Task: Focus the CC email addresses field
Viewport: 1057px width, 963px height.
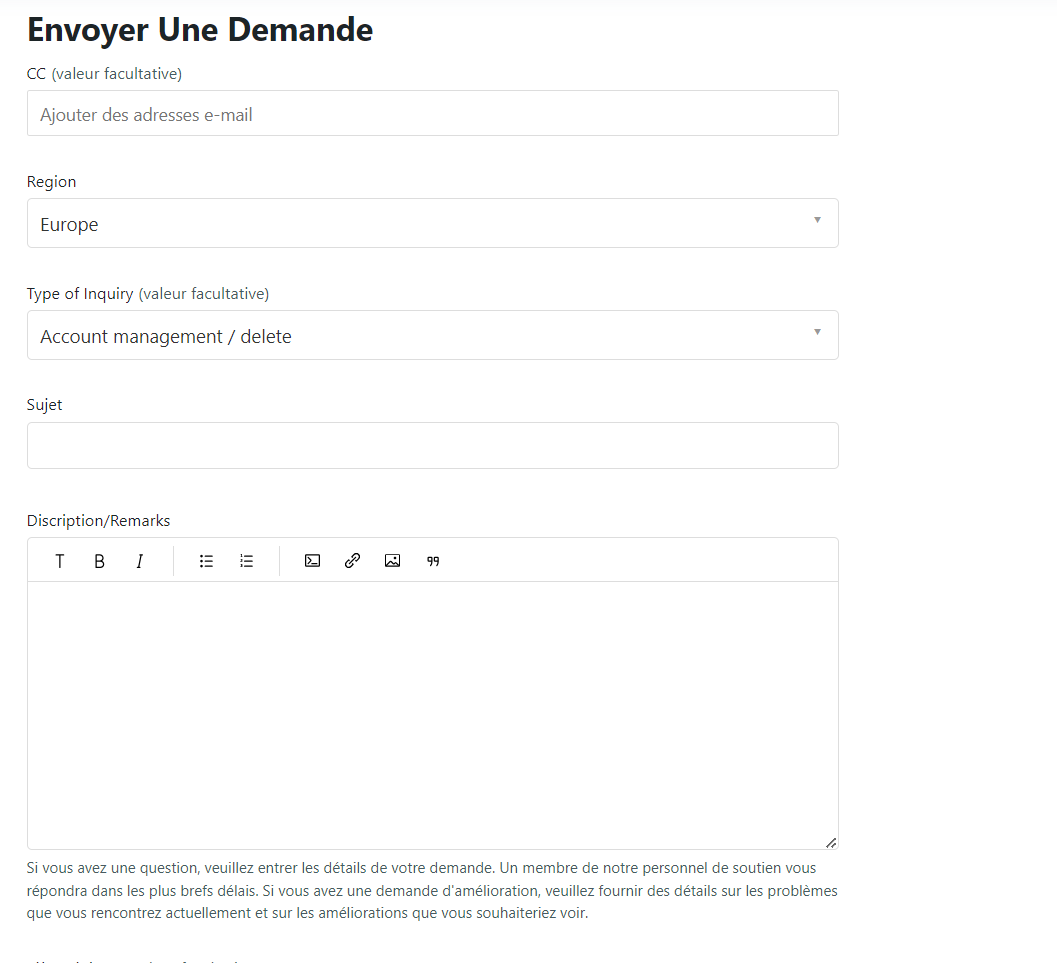Action: point(433,113)
